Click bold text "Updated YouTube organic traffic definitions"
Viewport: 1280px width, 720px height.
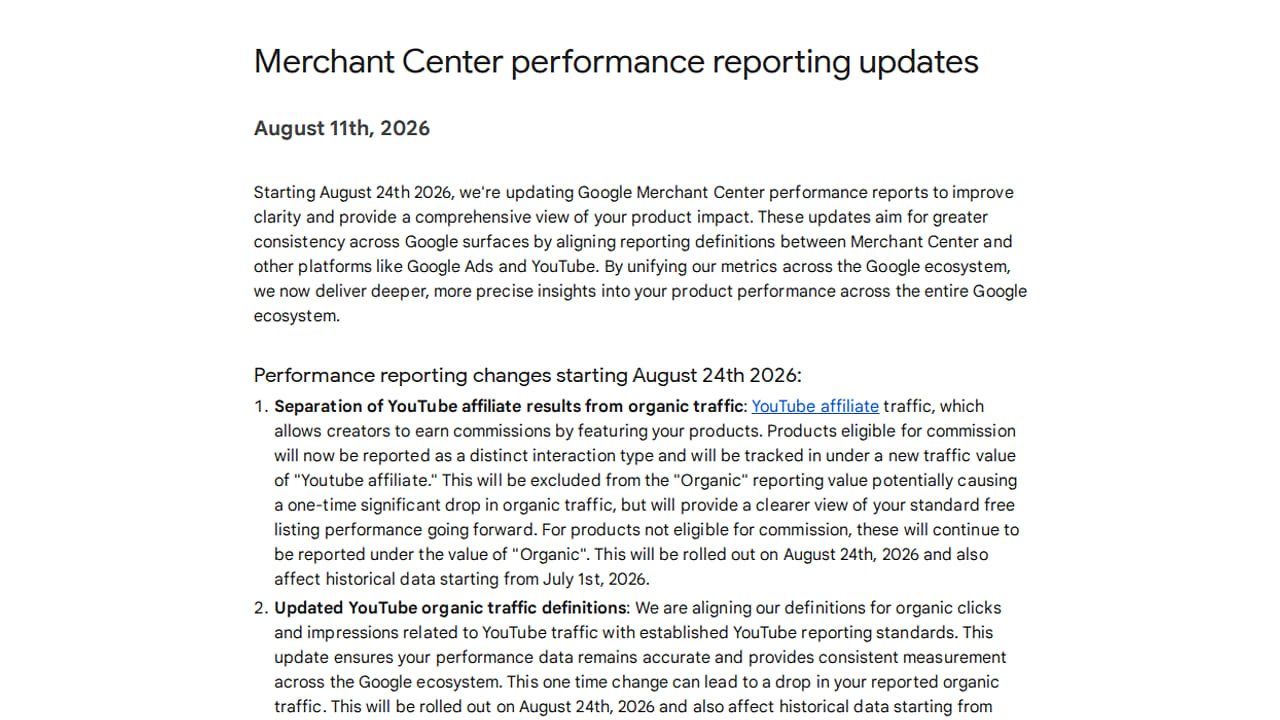tap(451, 608)
